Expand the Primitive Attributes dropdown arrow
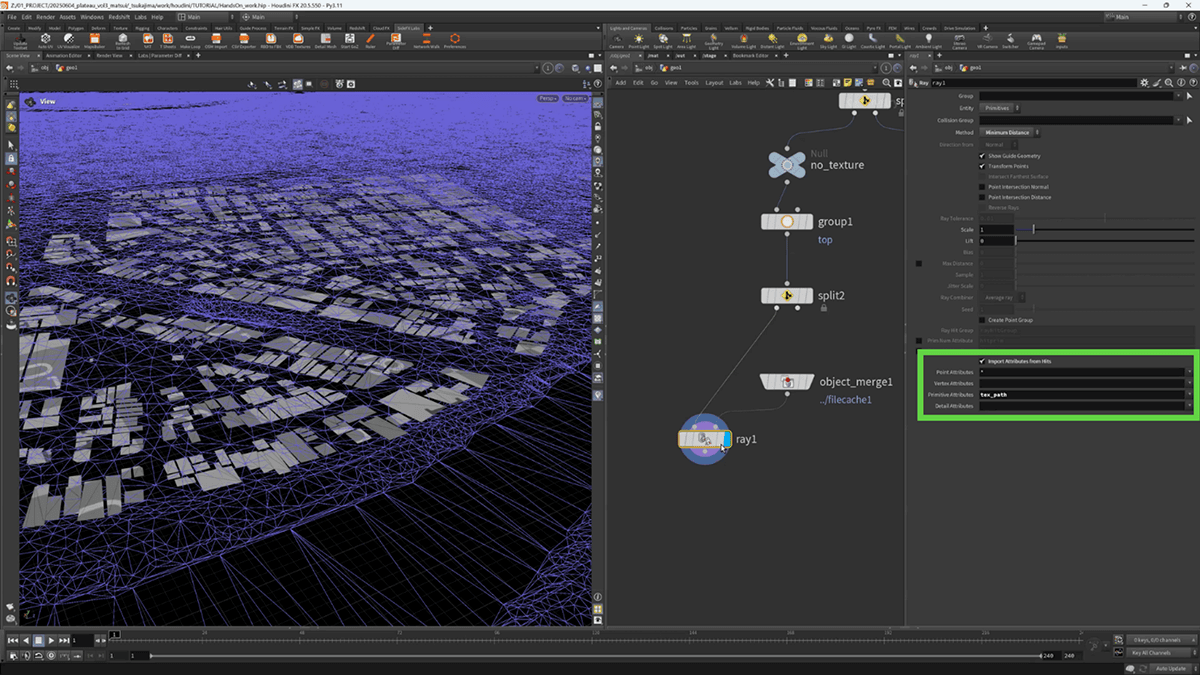Viewport: 1200px width, 675px height. pos(1189,394)
